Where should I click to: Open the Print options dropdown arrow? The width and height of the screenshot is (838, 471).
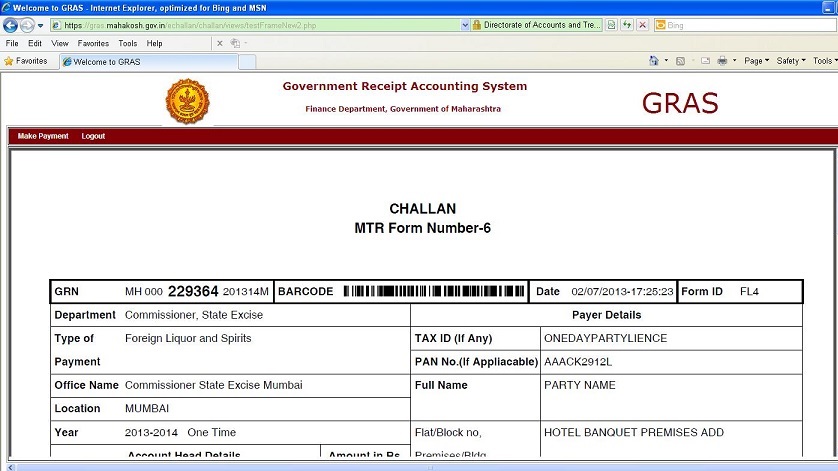734,61
